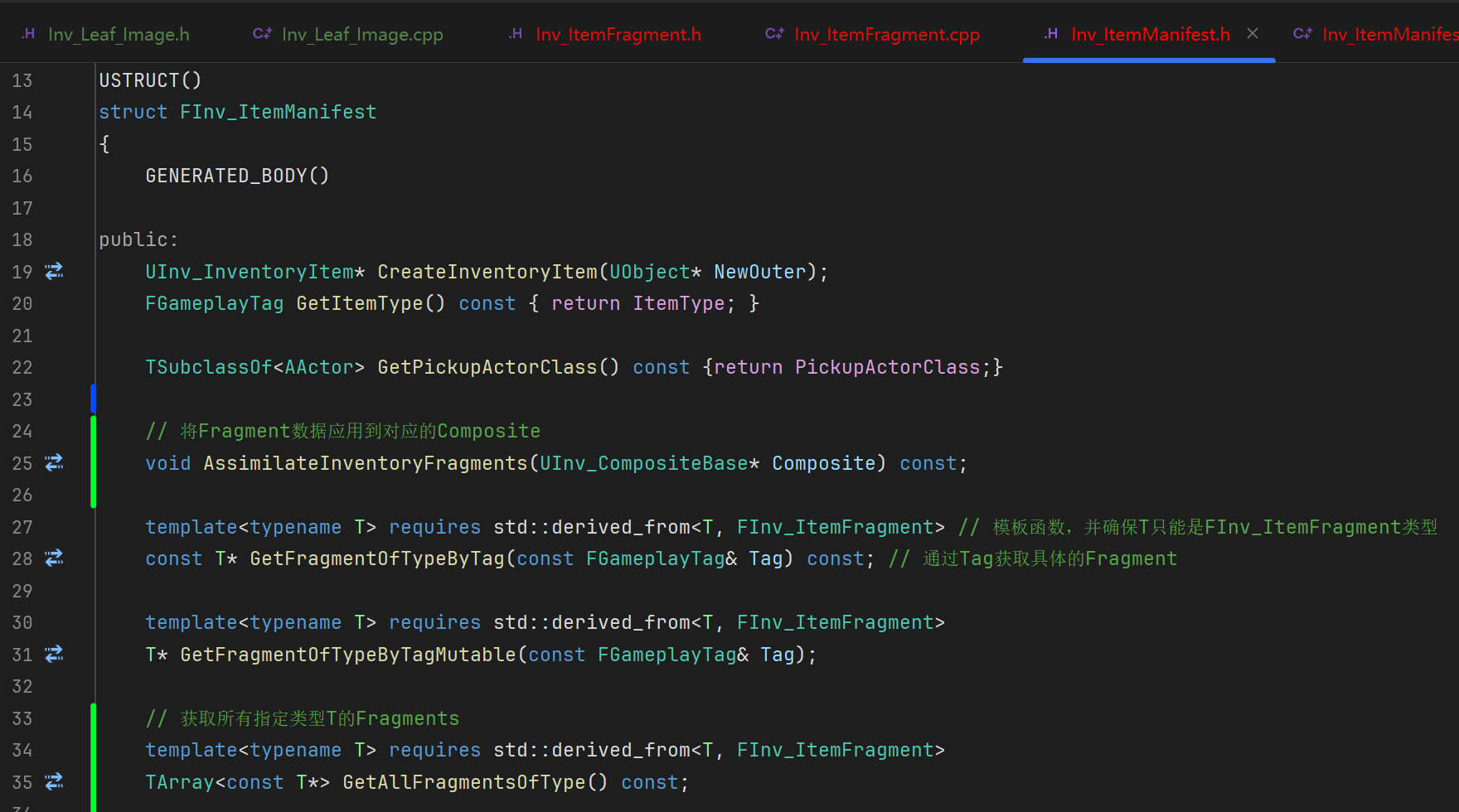Click the NewOuter parameter
1459x812 pixels.
760,272
